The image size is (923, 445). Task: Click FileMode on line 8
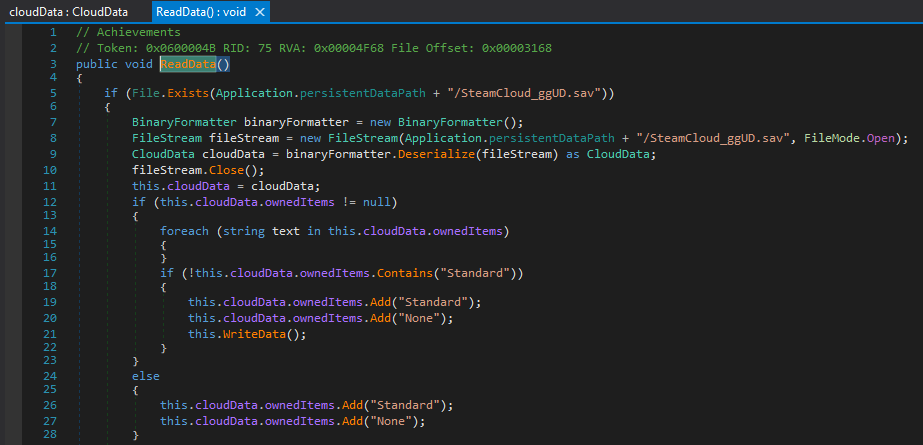[831, 138]
